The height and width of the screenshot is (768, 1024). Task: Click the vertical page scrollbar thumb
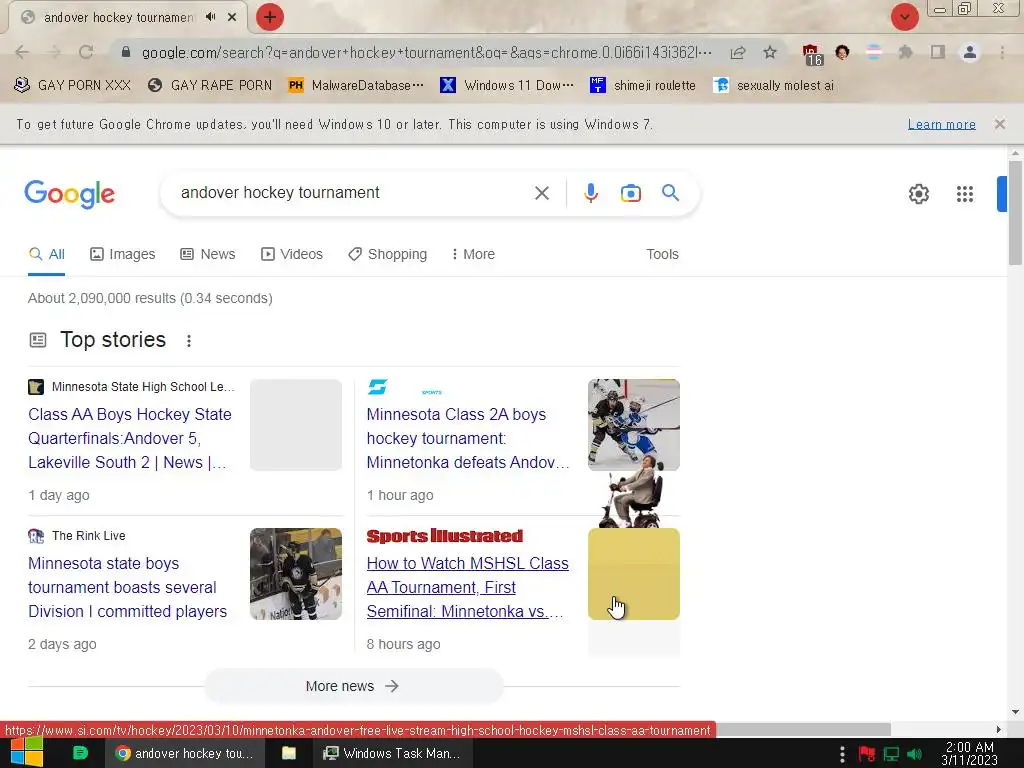[1015, 212]
